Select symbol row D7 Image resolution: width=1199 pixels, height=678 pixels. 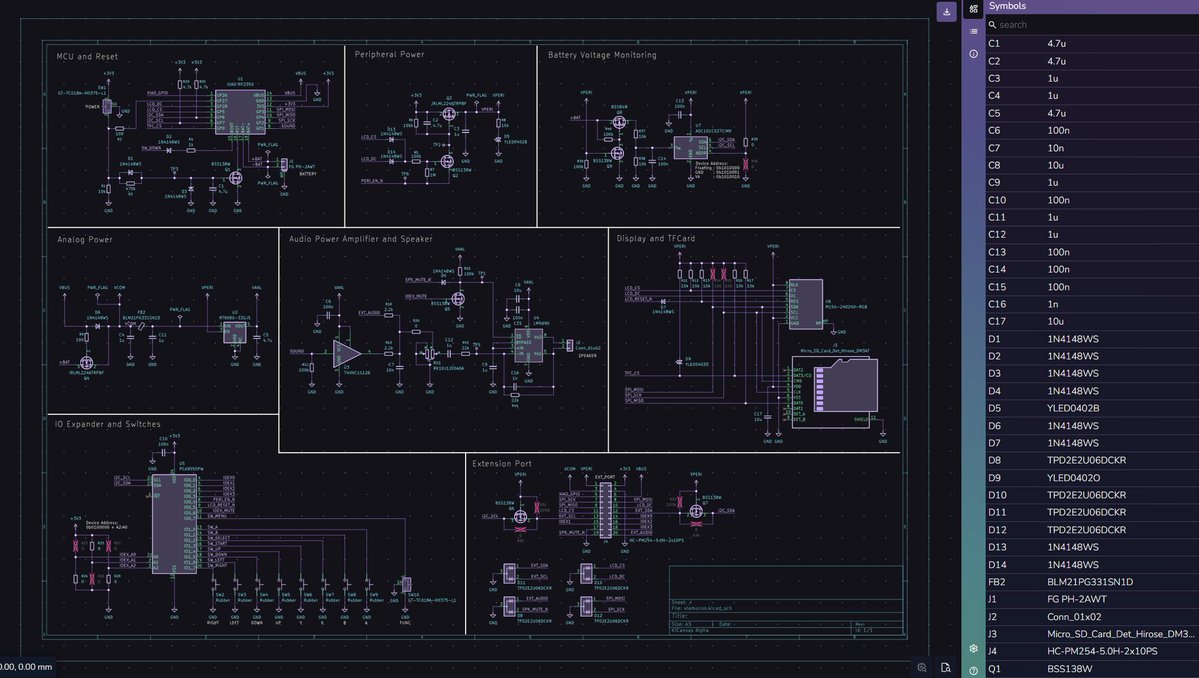tap(1093, 443)
